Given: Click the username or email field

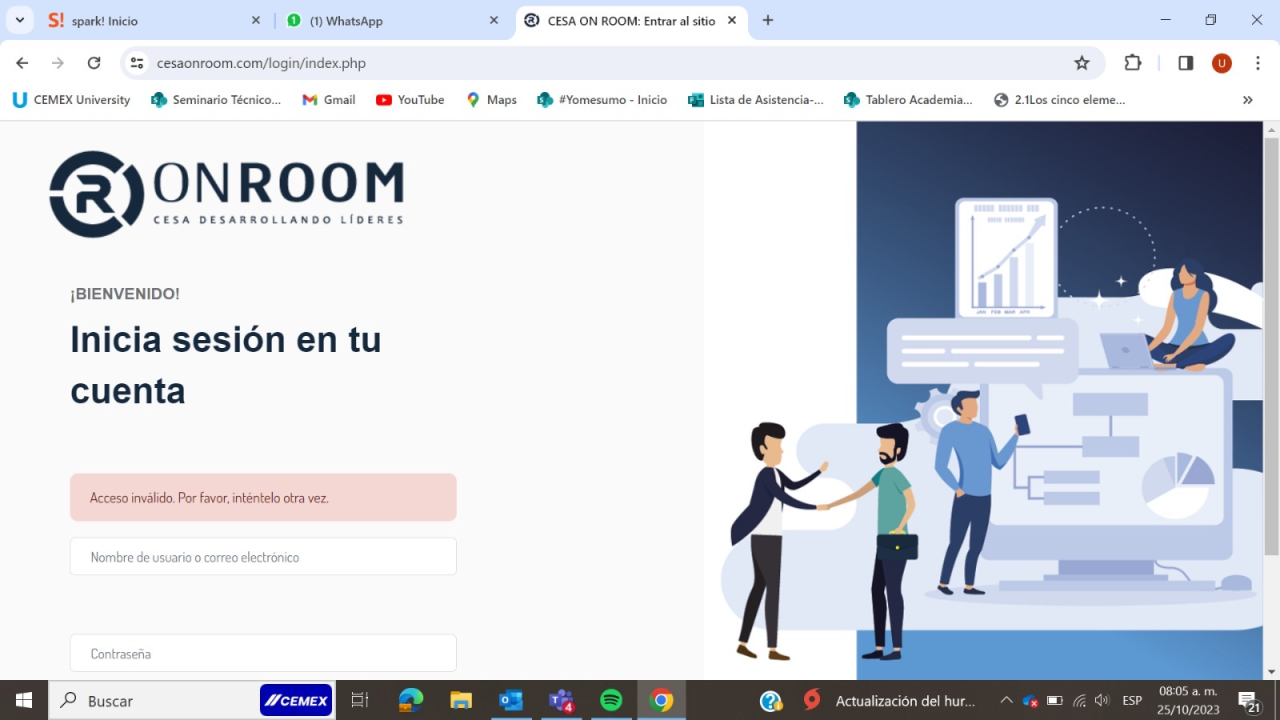Looking at the screenshot, I should pyautogui.click(x=263, y=557).
